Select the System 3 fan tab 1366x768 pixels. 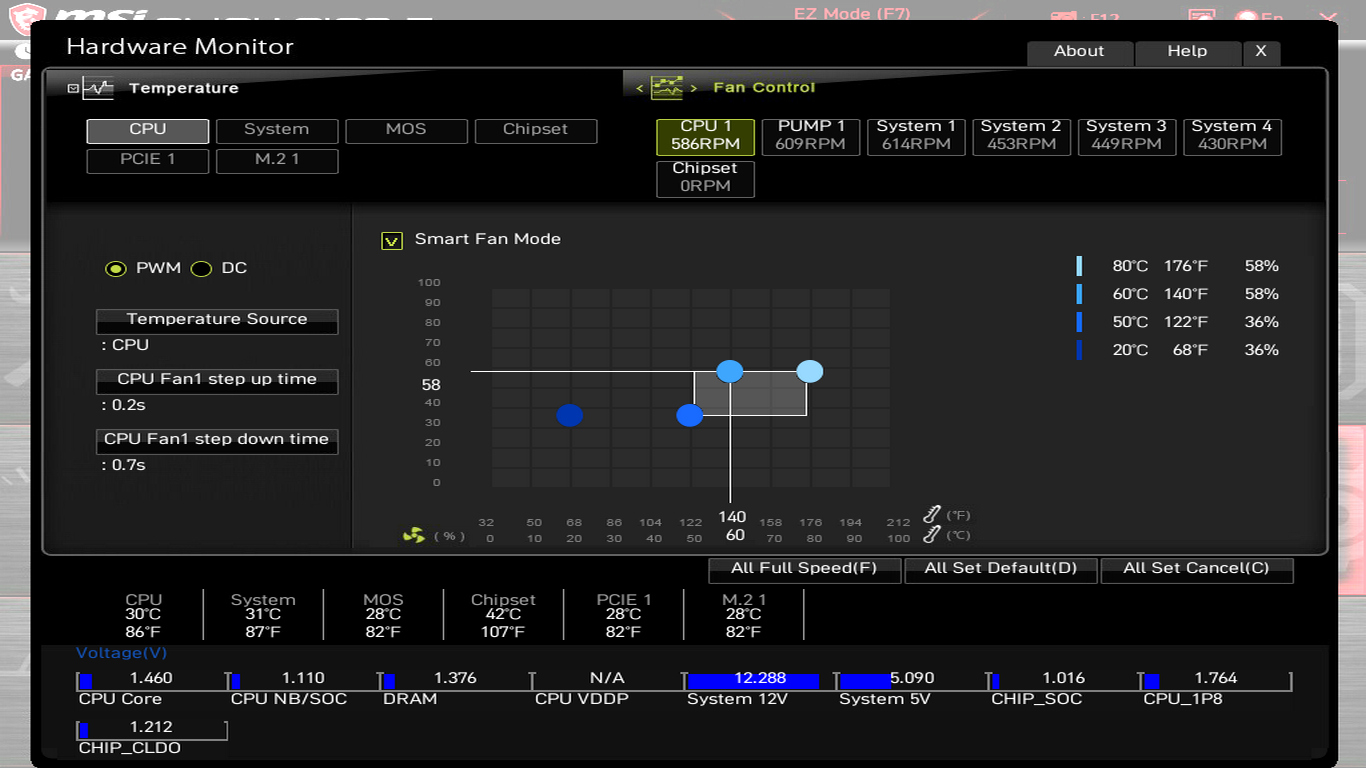(1127, 137)
